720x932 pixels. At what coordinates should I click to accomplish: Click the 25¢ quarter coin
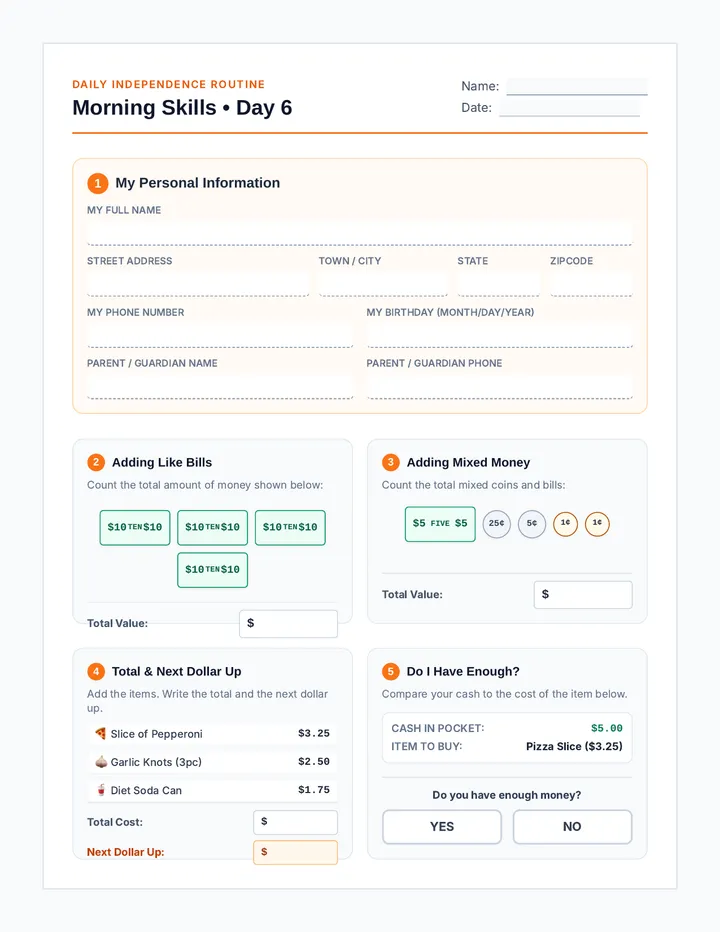click(x=496, y=524)
